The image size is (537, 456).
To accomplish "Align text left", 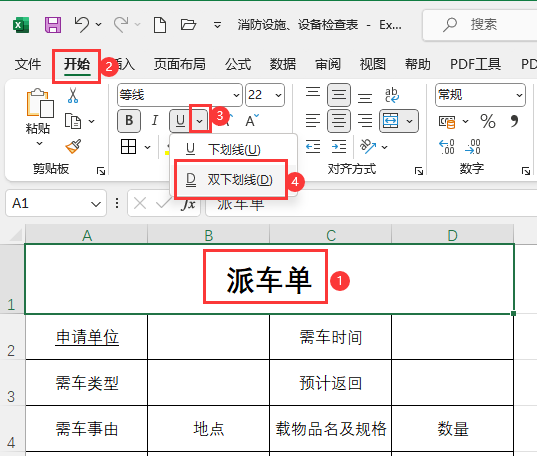I will (313, 121).
